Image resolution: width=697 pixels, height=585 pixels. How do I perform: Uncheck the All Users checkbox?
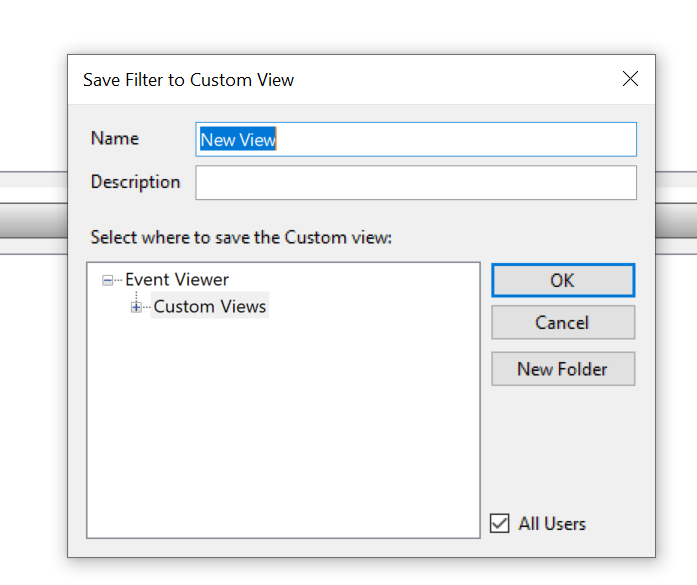coord(499,523)
